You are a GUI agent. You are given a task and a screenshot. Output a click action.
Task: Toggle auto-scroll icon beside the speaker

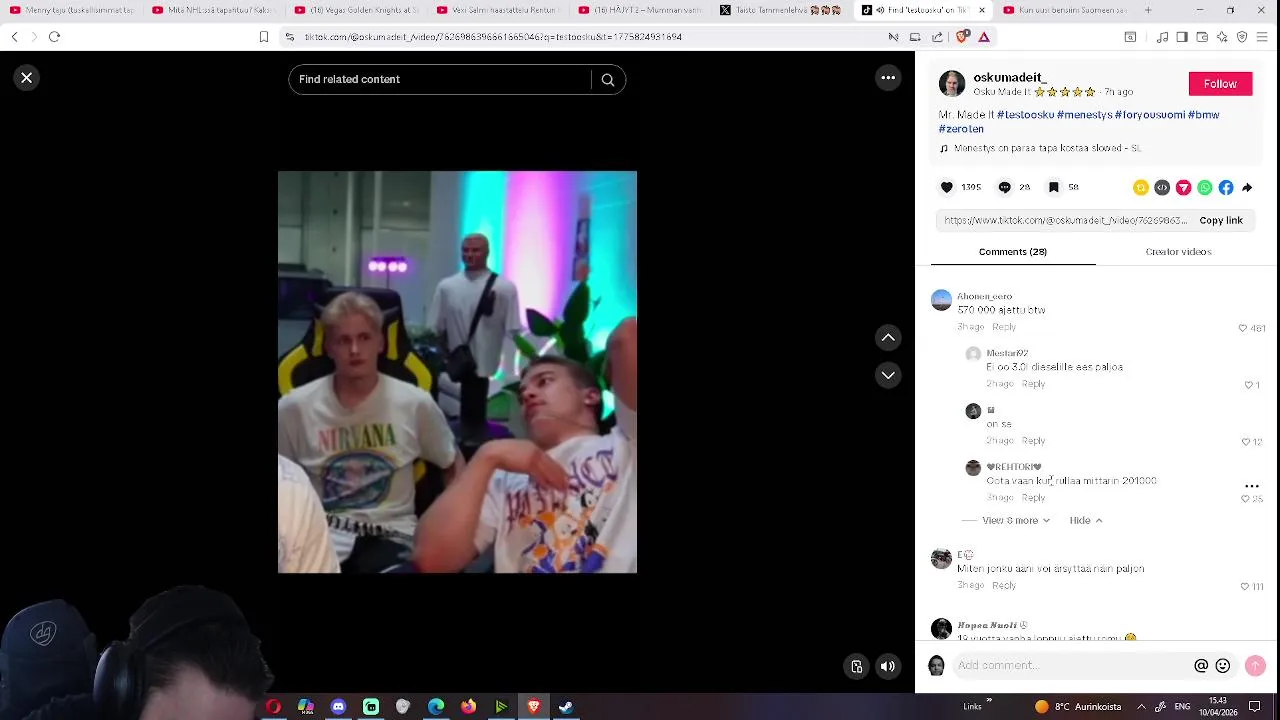point(857,666)
